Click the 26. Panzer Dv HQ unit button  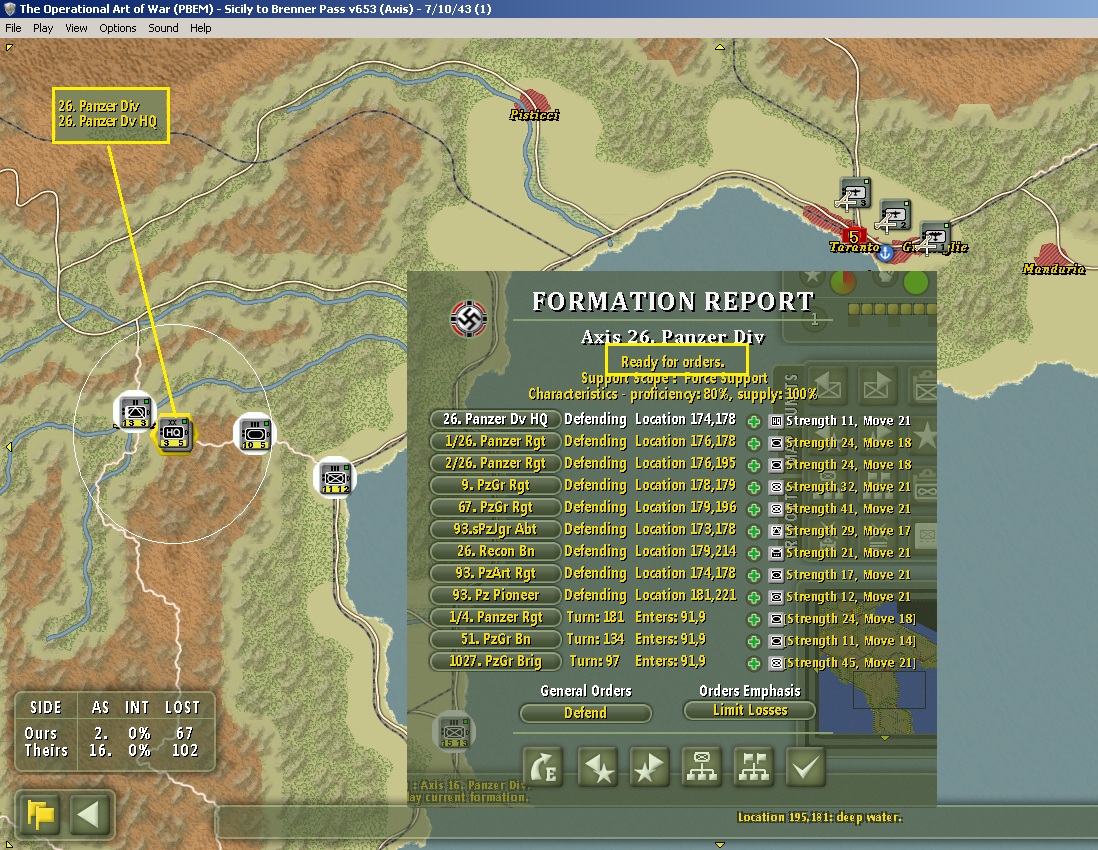coord(495,419)
